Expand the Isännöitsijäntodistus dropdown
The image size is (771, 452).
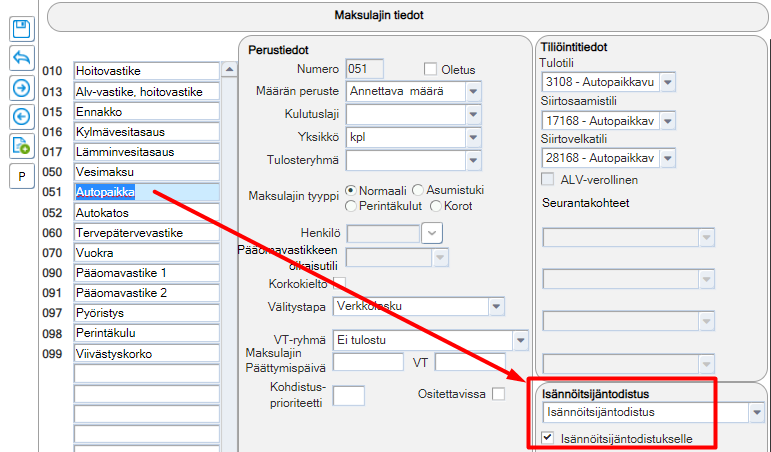757,412
